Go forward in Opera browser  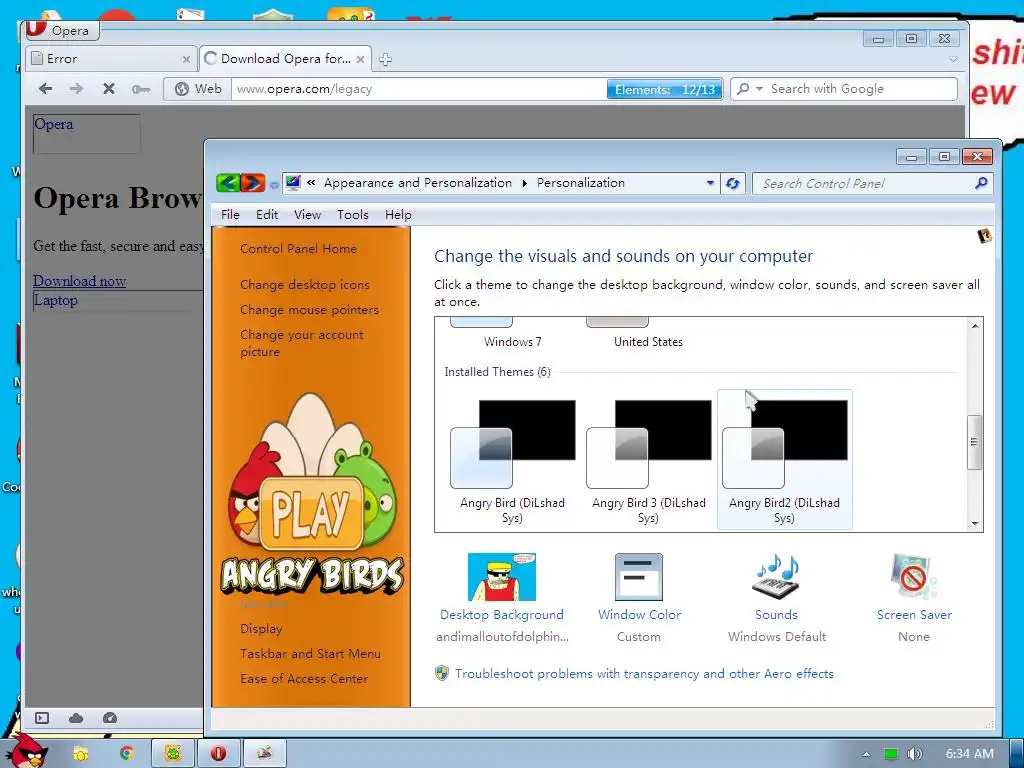pos(76,88)
